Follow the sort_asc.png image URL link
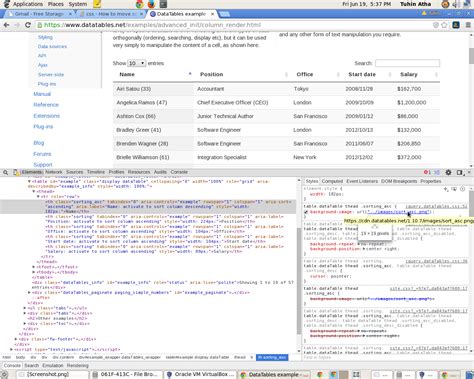 398,212
